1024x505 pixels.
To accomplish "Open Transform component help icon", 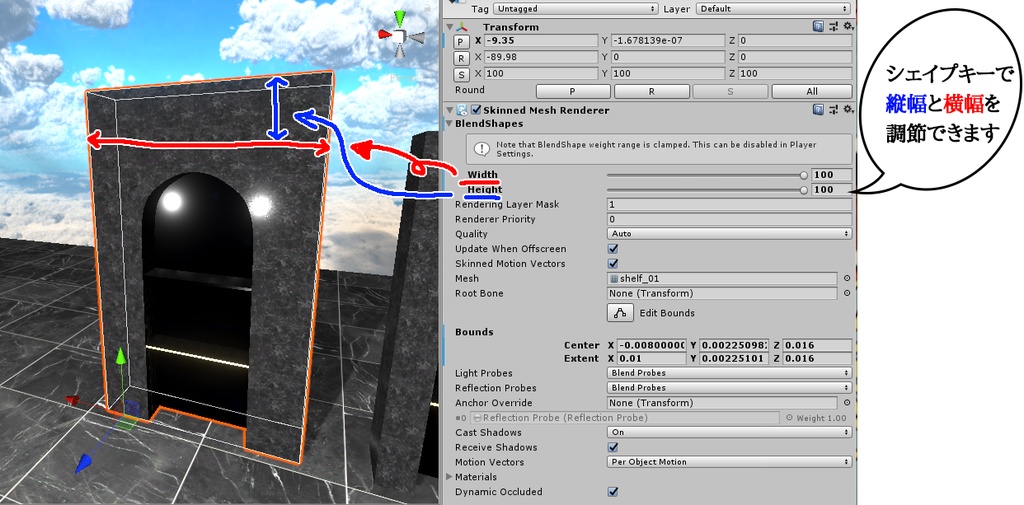I will click(818, 26).
